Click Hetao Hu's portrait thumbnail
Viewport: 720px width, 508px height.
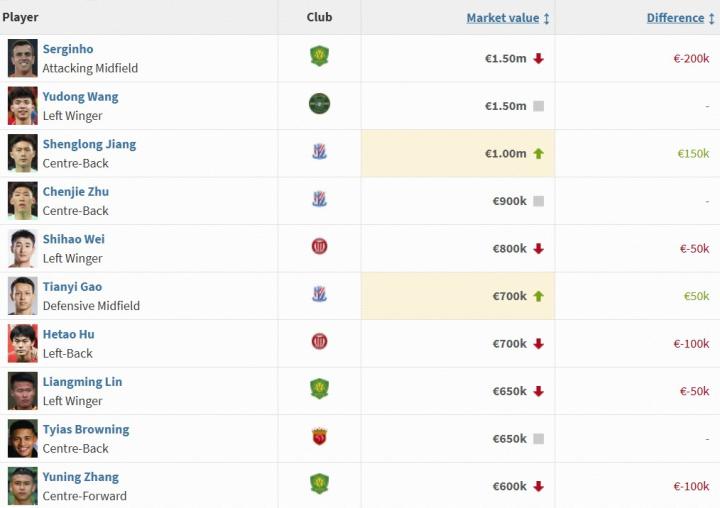pos(22,343)
